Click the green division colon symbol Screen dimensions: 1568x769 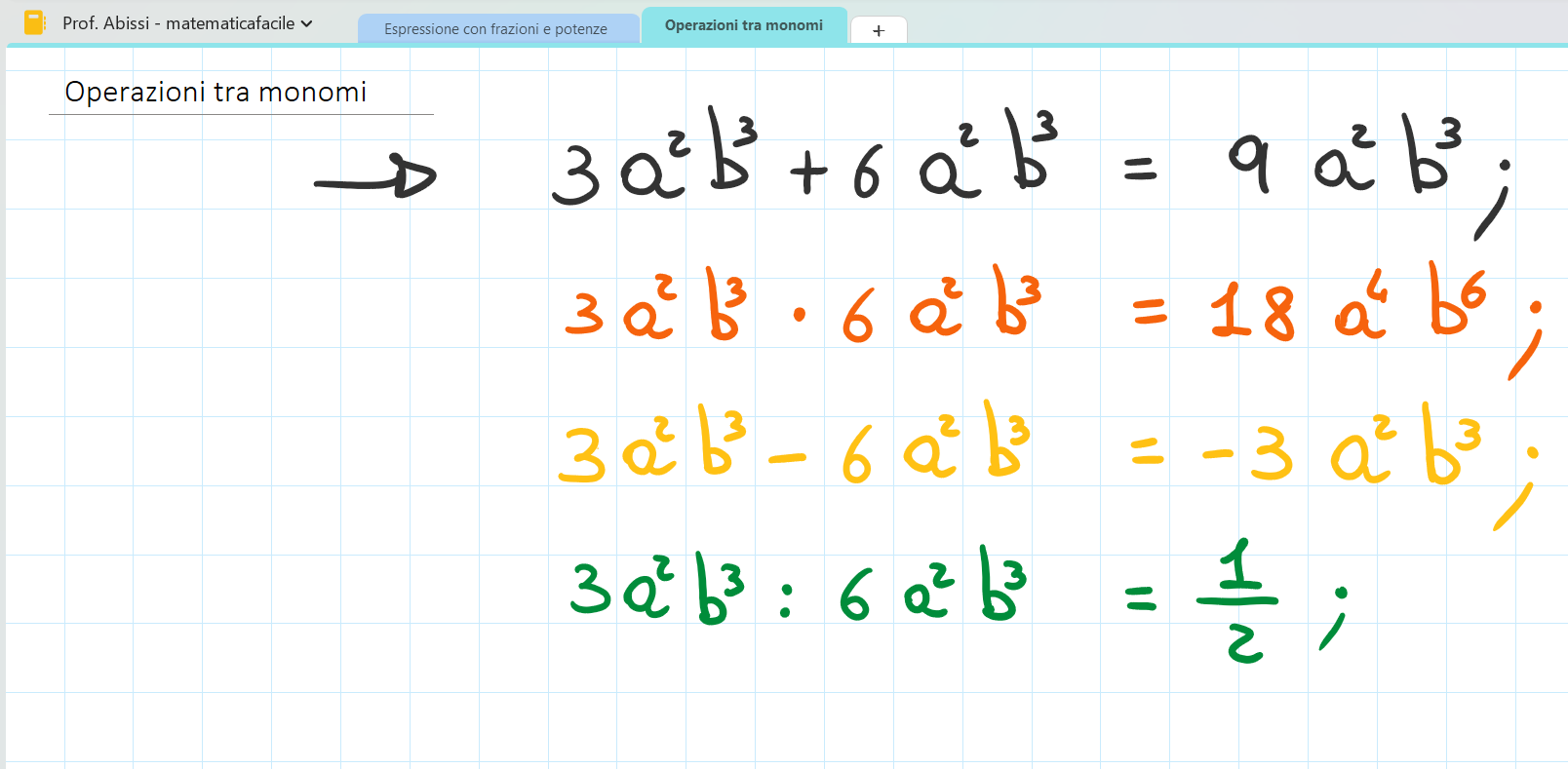[786, 600]
